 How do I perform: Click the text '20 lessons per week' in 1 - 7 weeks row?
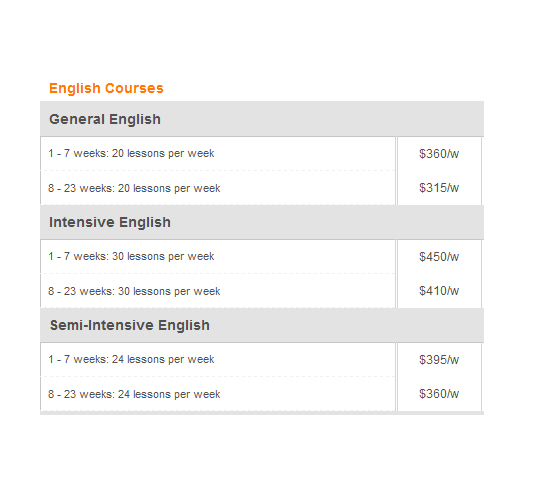point(163,154)
